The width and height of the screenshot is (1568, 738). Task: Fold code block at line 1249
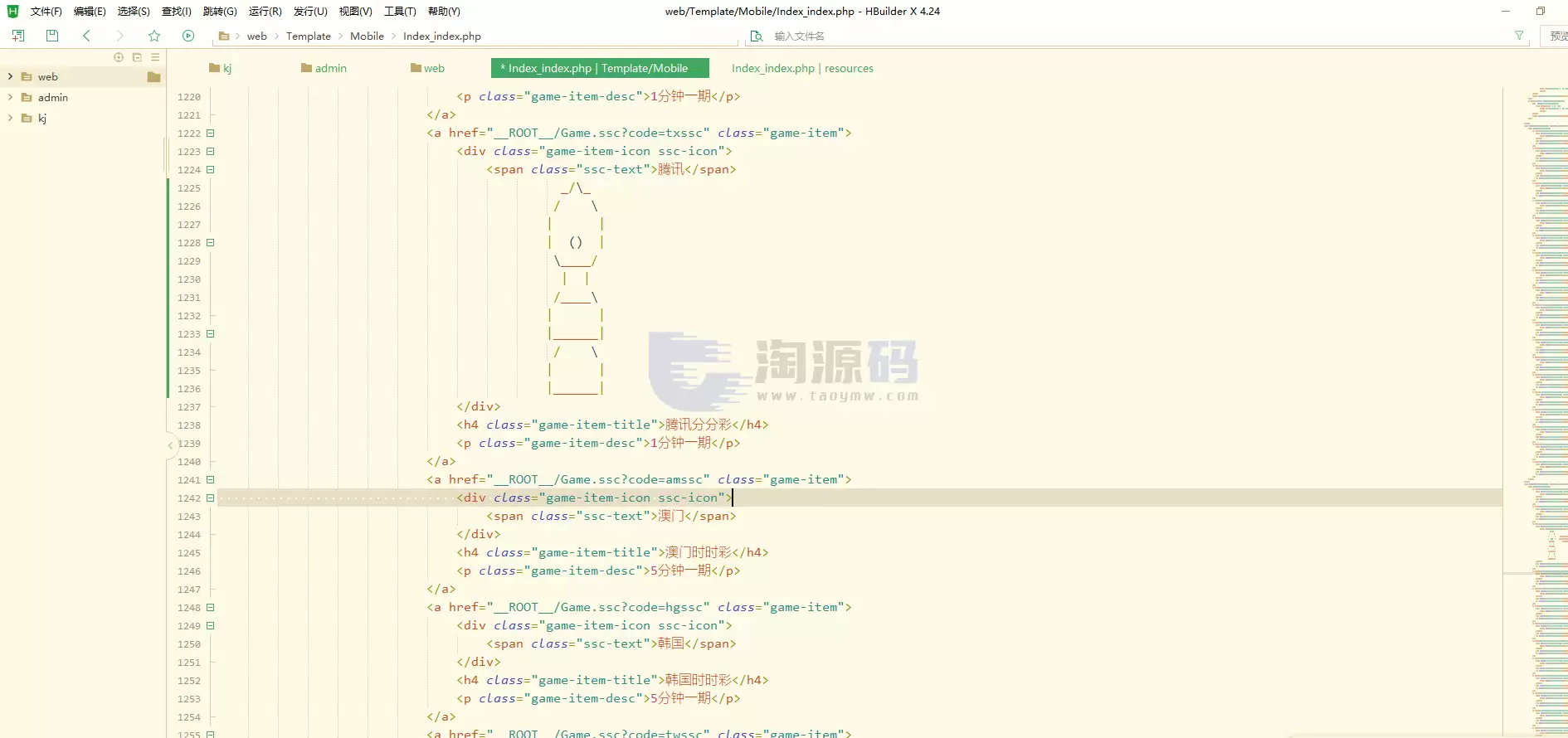(211, 626)
